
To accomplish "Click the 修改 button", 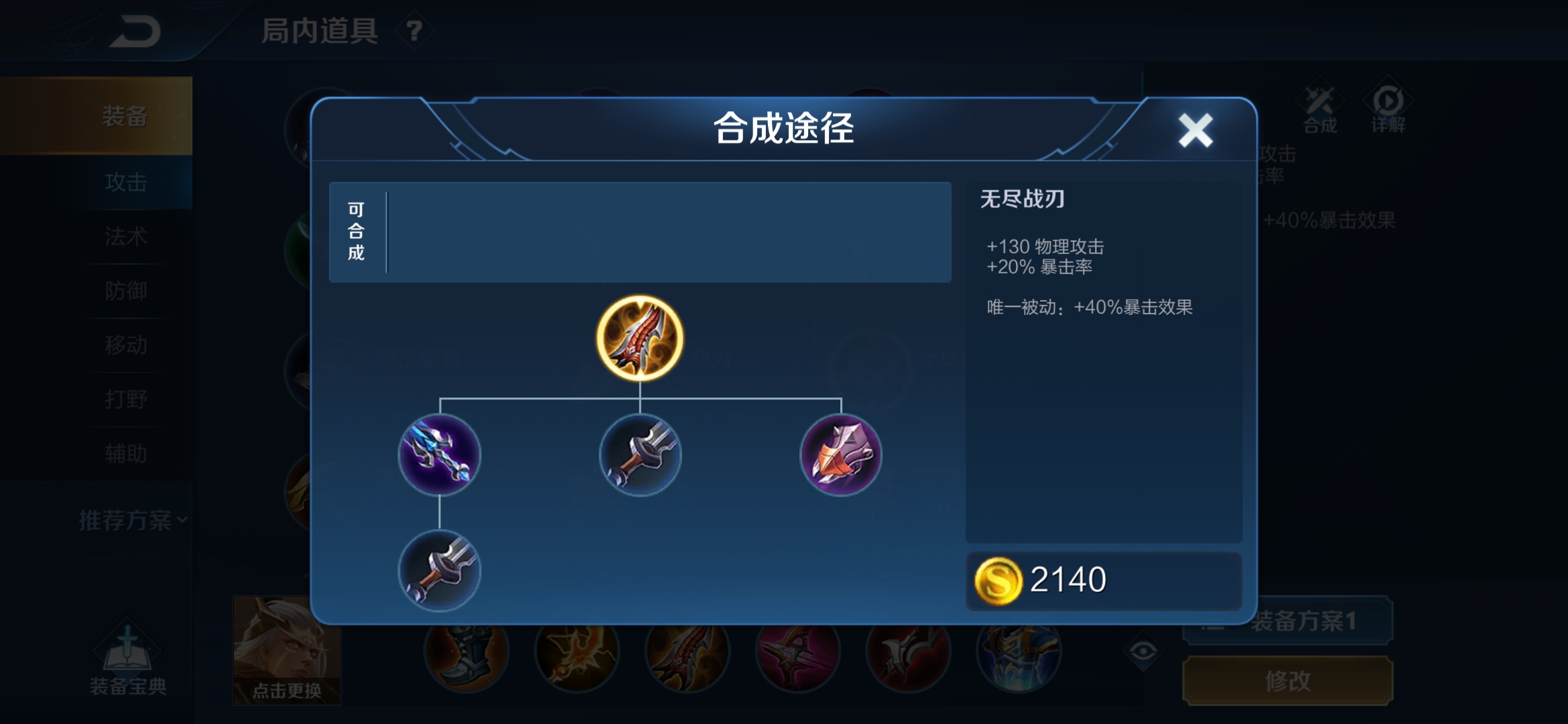I will tap(1288, 681).
